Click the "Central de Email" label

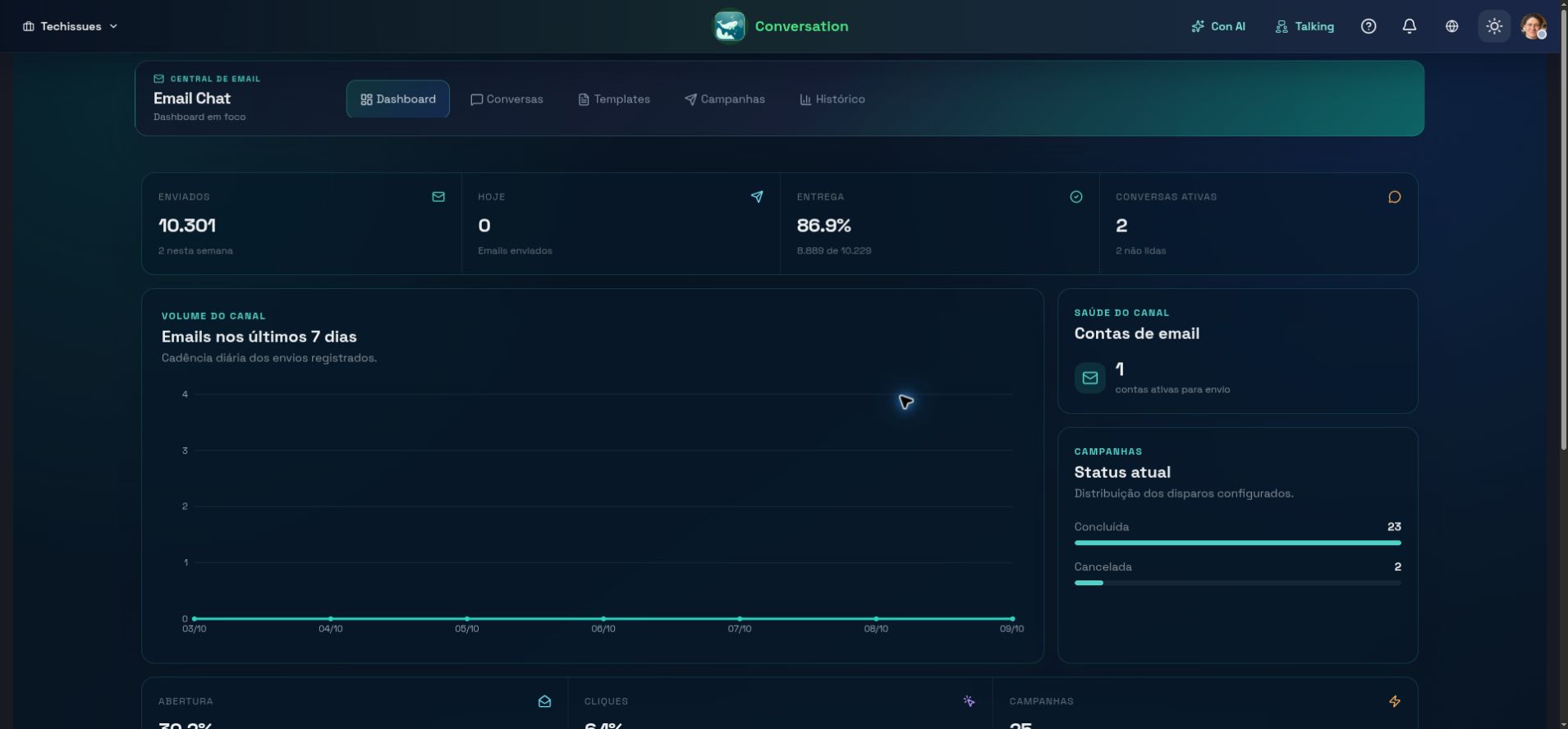[x=215, y=79]
